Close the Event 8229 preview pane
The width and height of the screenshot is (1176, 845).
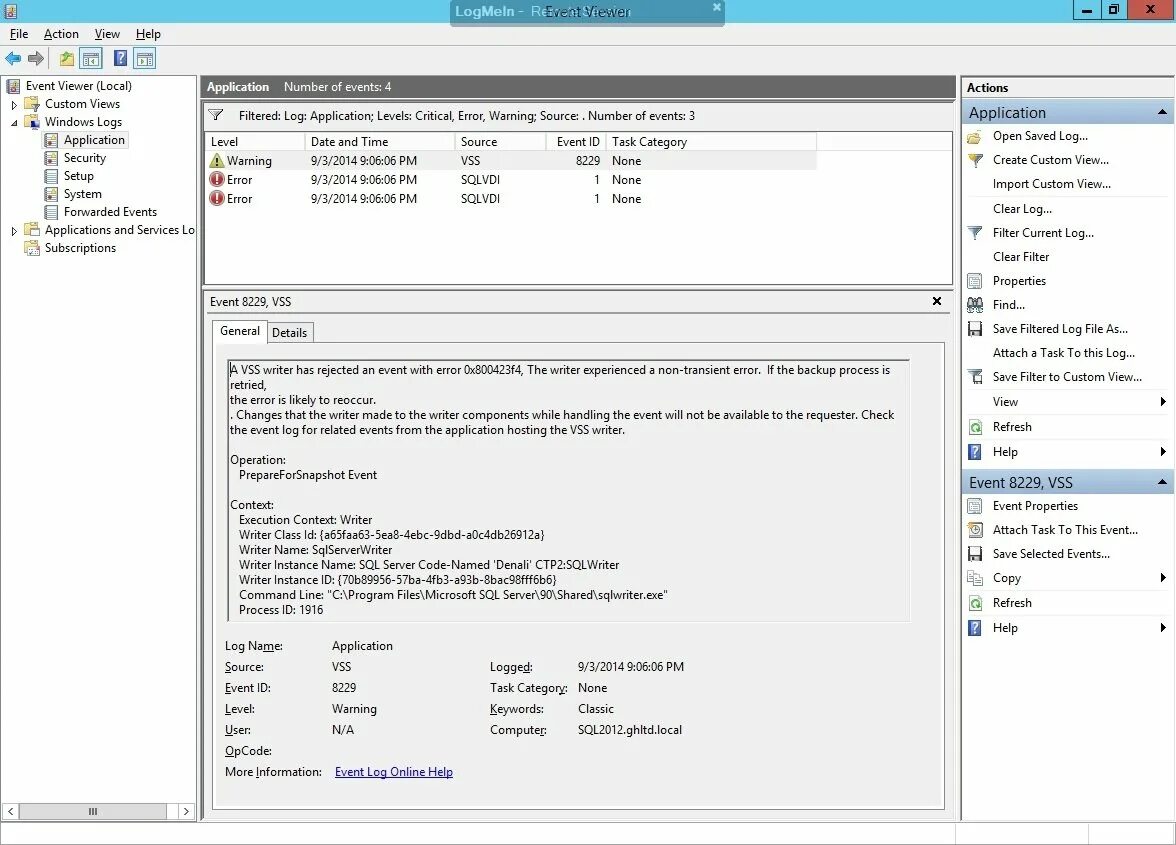click(937, 301)
